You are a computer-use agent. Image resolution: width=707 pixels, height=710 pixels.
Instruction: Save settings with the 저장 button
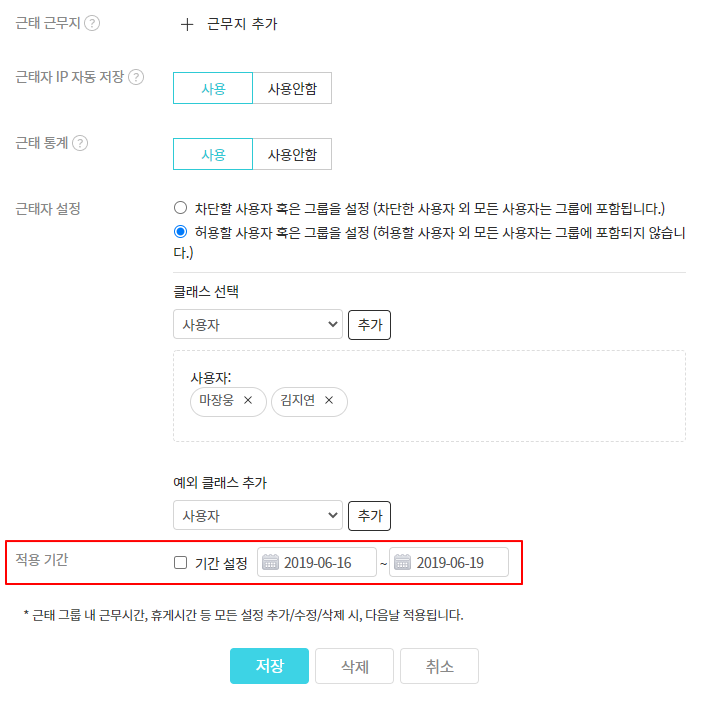(x=269, y=666)
